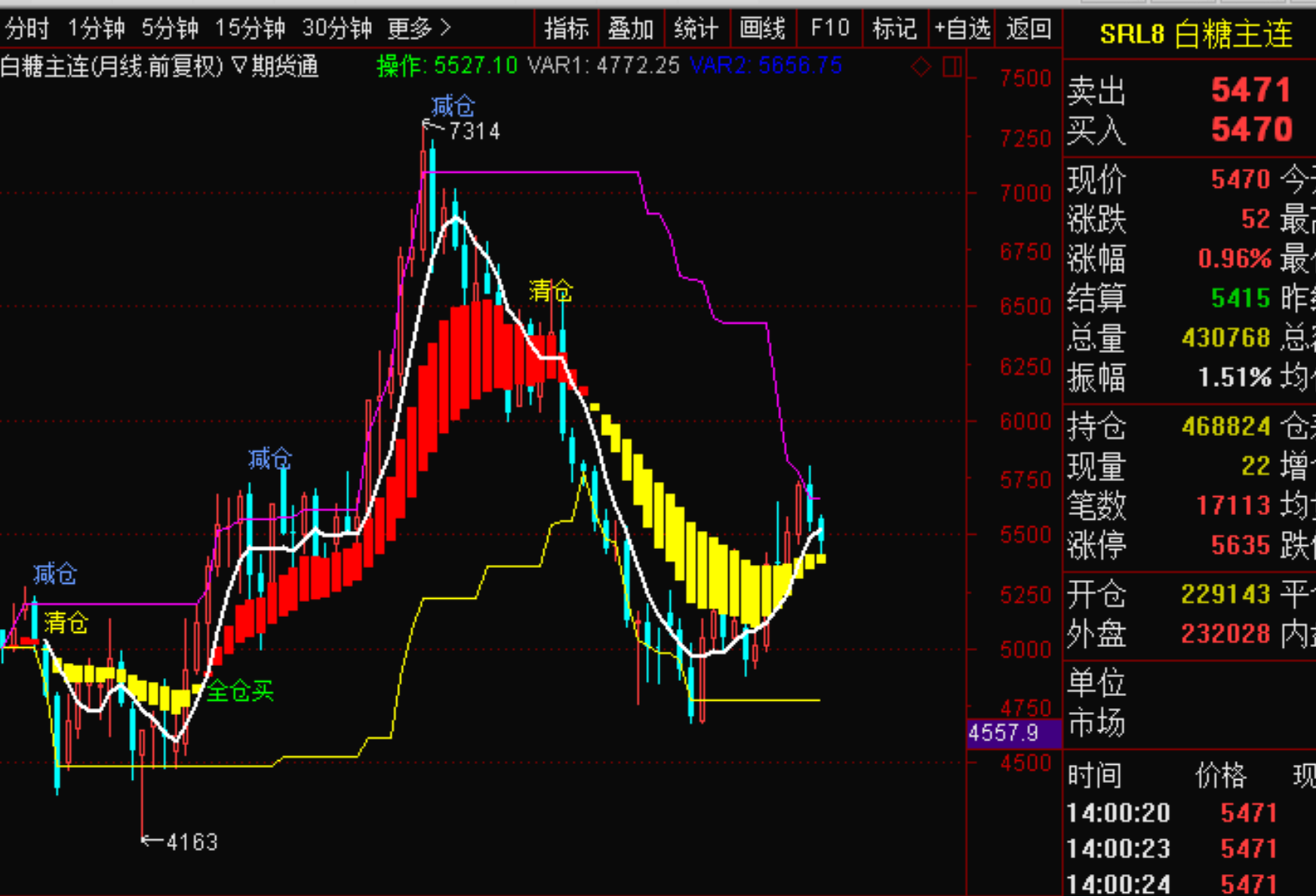Click the 7314 high price label

474,131
